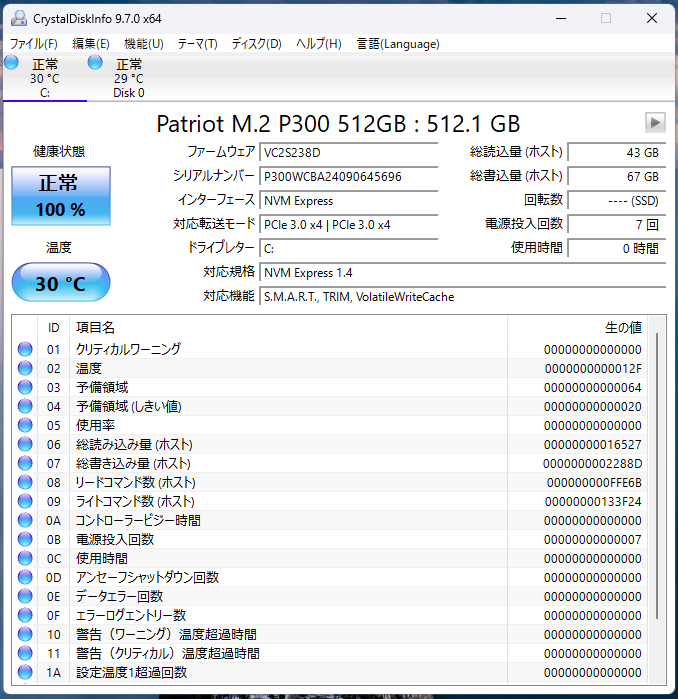Click the Disk 0 status indicator orb
Viewport: 678px width, 699px height.
tap(95, 62)
